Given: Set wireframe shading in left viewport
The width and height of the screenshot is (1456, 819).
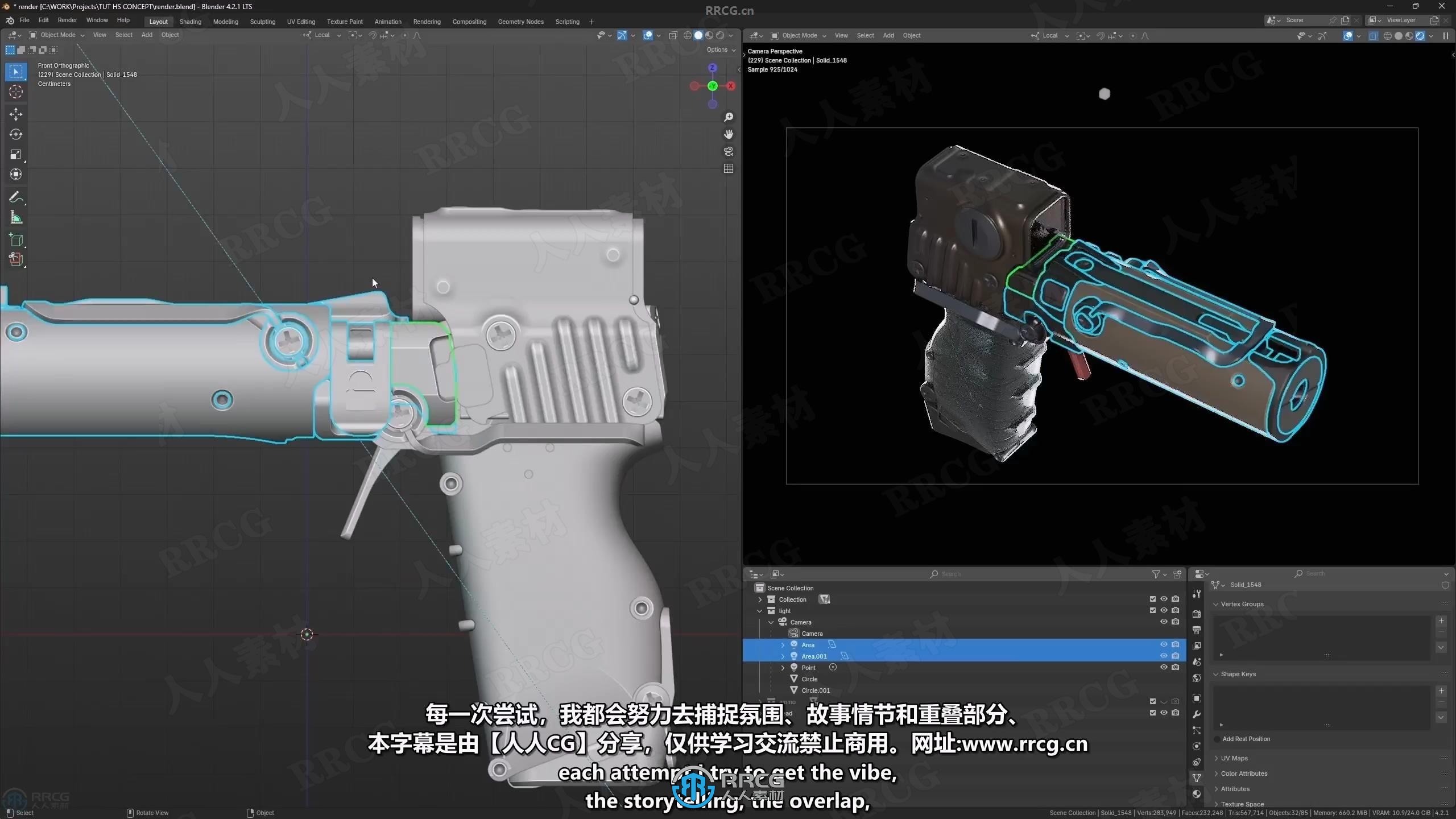Looking at the screenshot, I should tap(688, 35).
